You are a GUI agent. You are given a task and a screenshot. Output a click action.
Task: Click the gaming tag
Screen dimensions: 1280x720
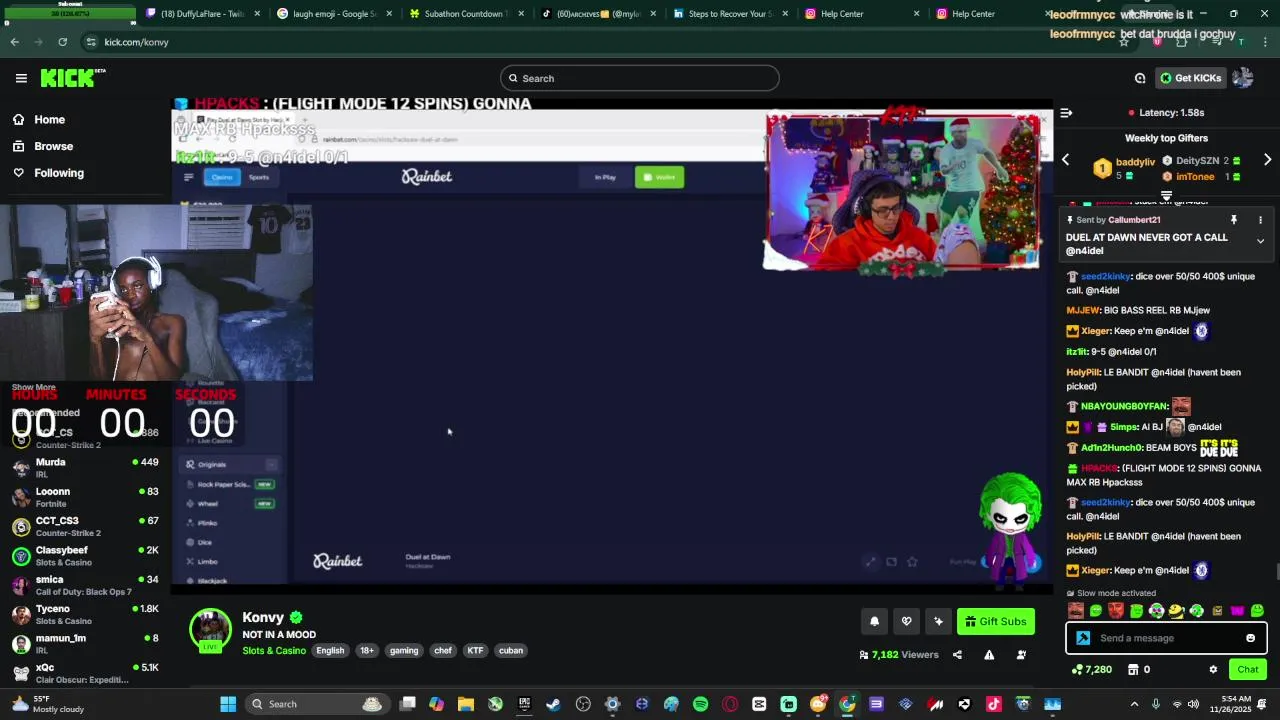pos(404,651)
